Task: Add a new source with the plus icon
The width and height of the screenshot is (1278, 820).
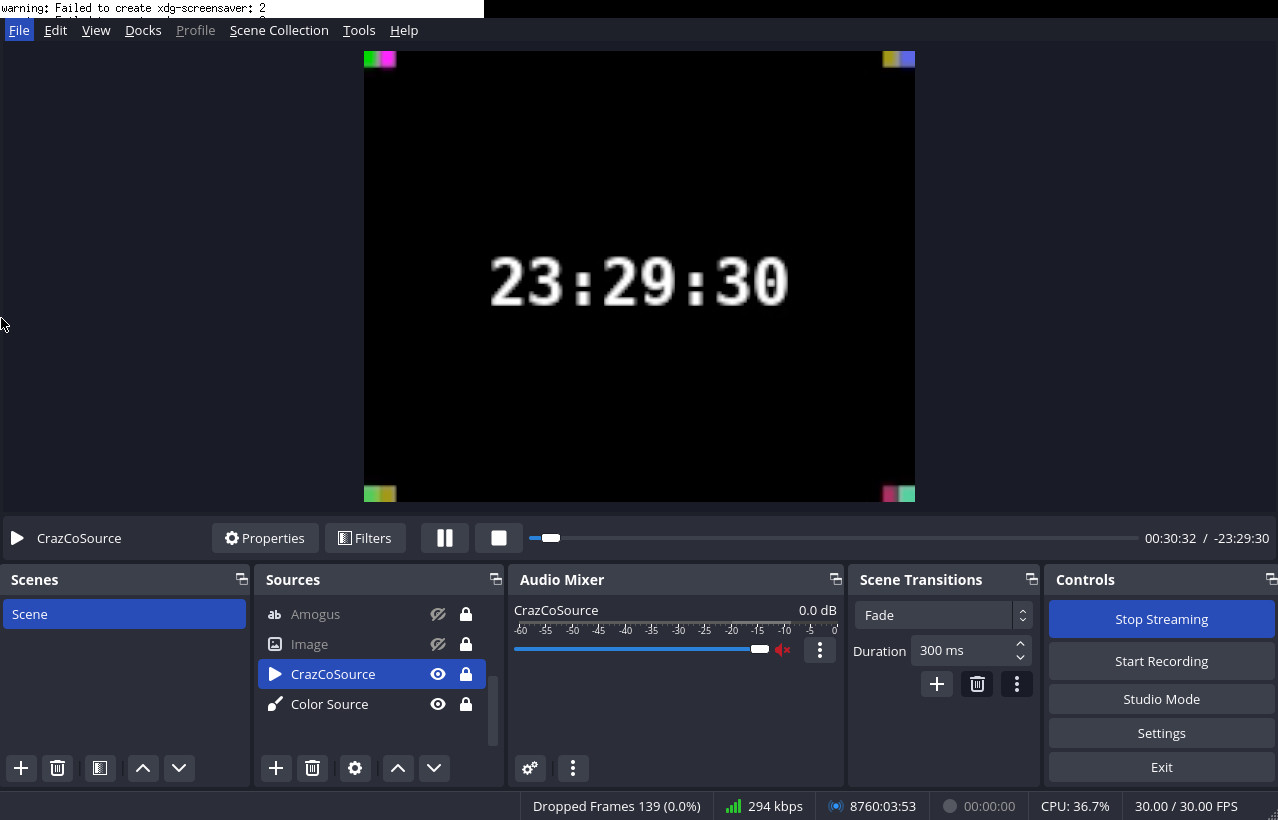Action: point(276,768)
